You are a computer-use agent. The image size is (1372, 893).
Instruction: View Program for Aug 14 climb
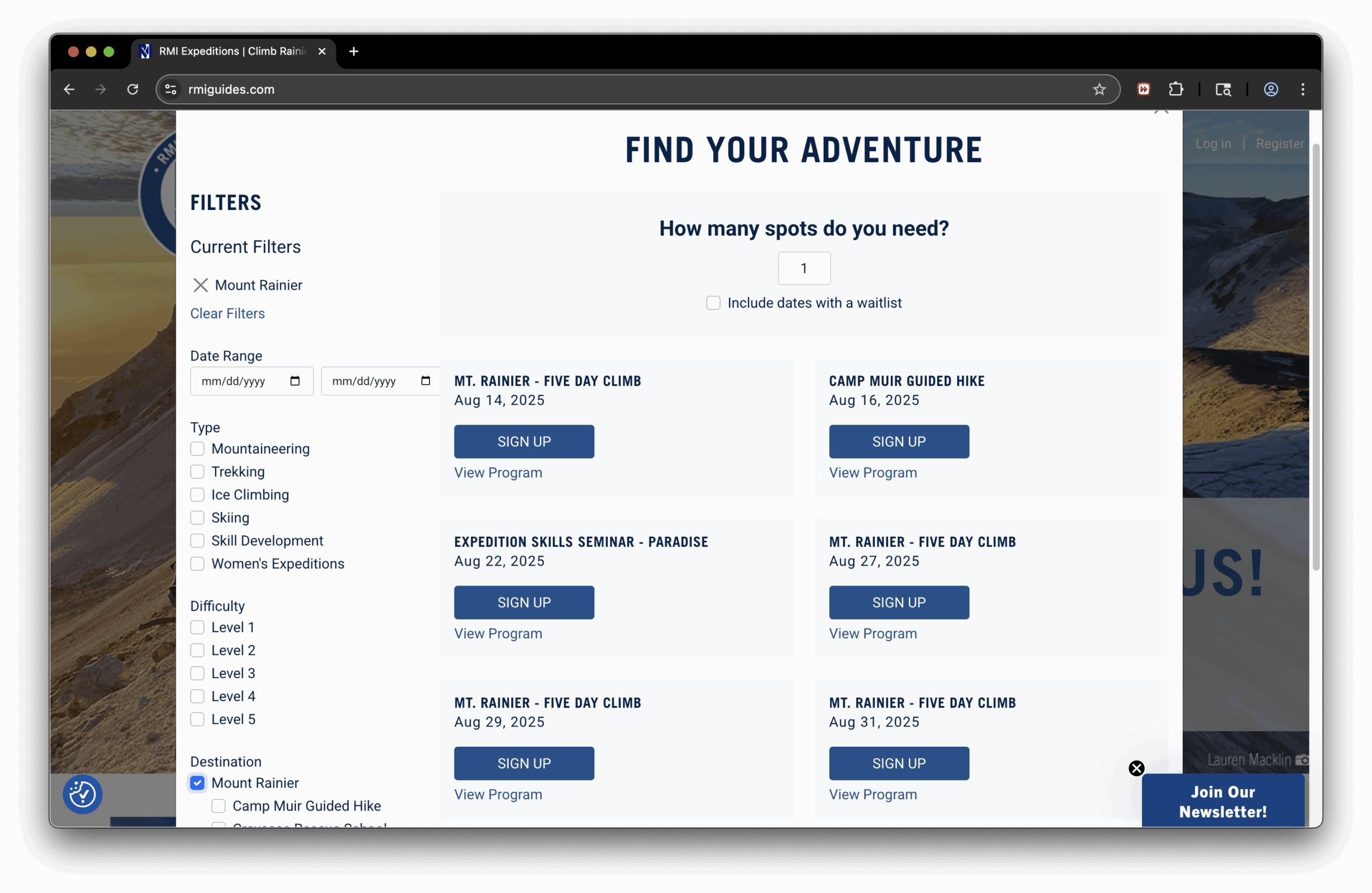click(498, 472)
